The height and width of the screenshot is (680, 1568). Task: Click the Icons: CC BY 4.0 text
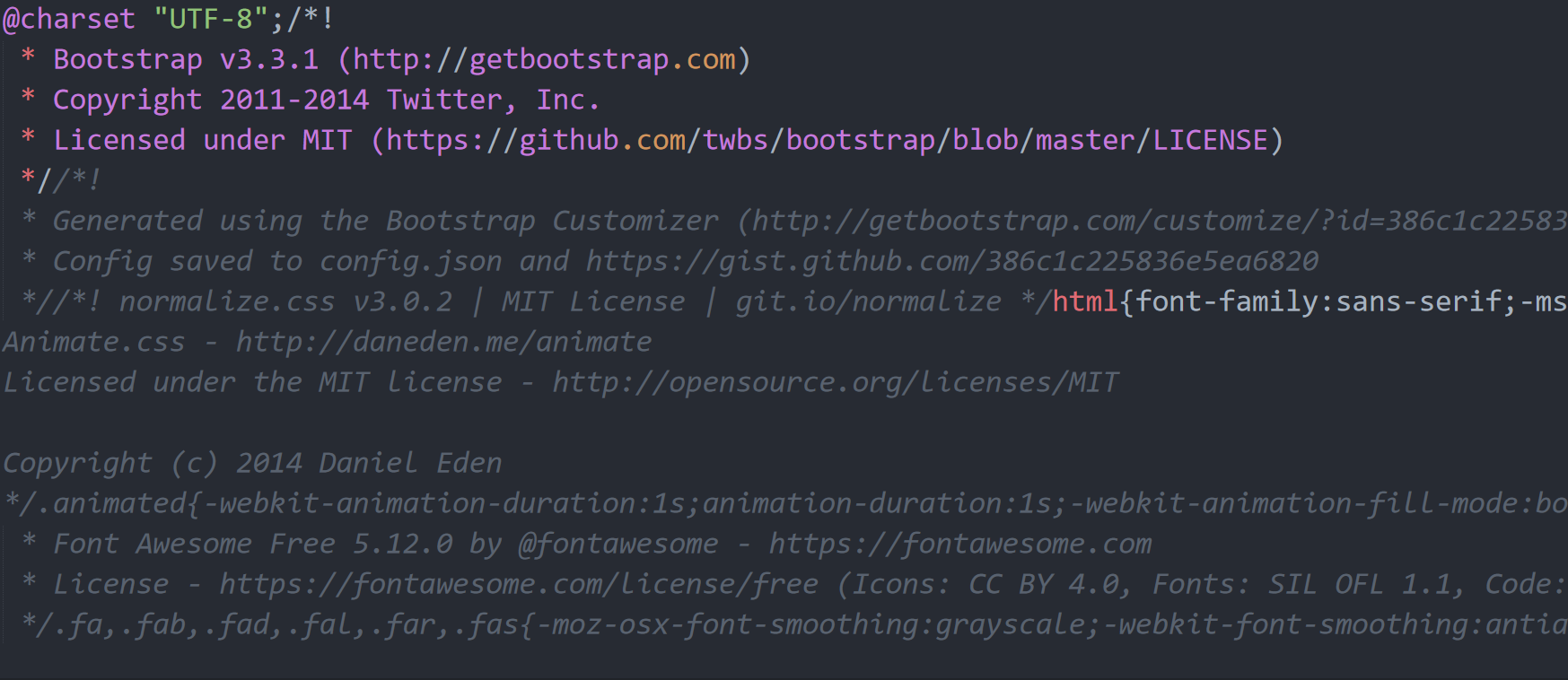(985, 584)
